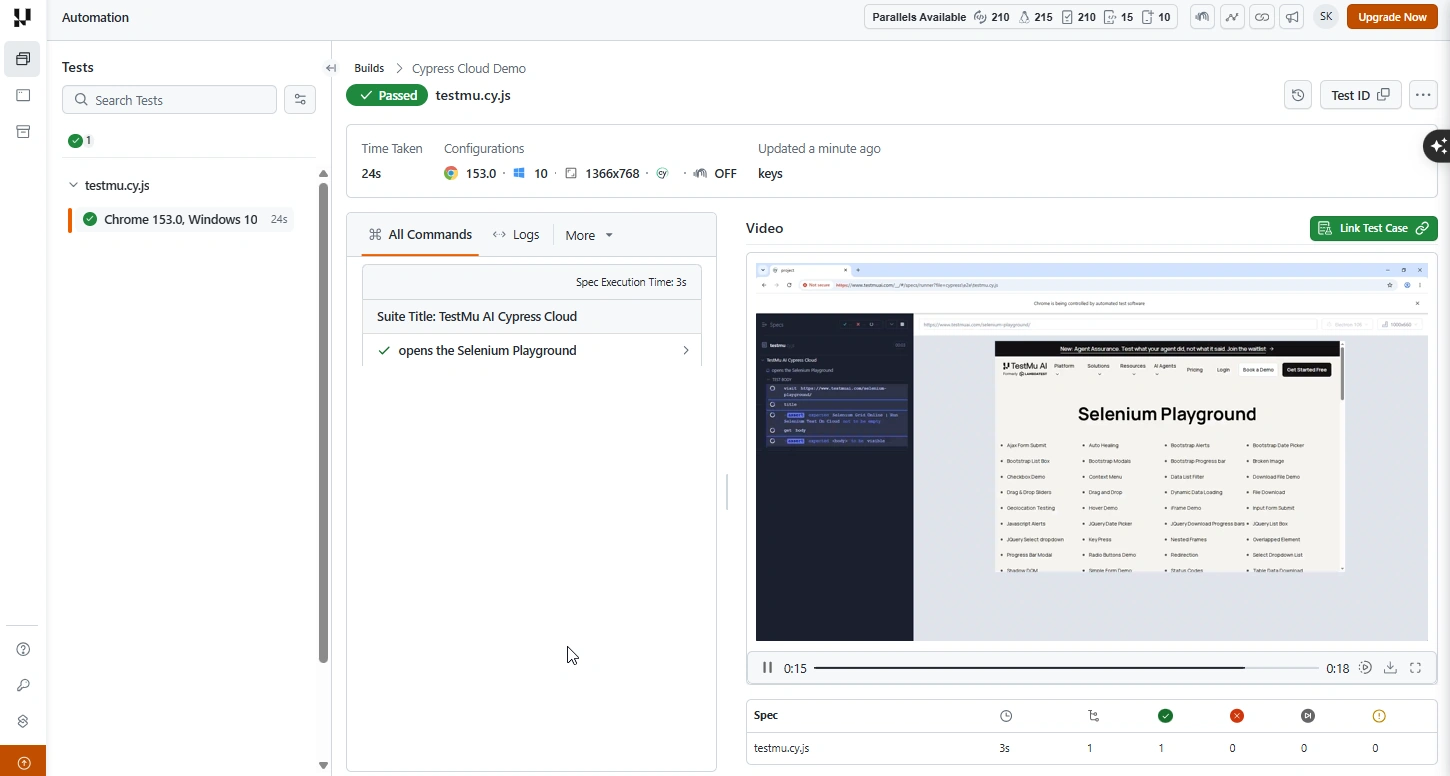Click the green passed-count column icon
The width and height of the screenshot is (1450, 776).
1165,716
